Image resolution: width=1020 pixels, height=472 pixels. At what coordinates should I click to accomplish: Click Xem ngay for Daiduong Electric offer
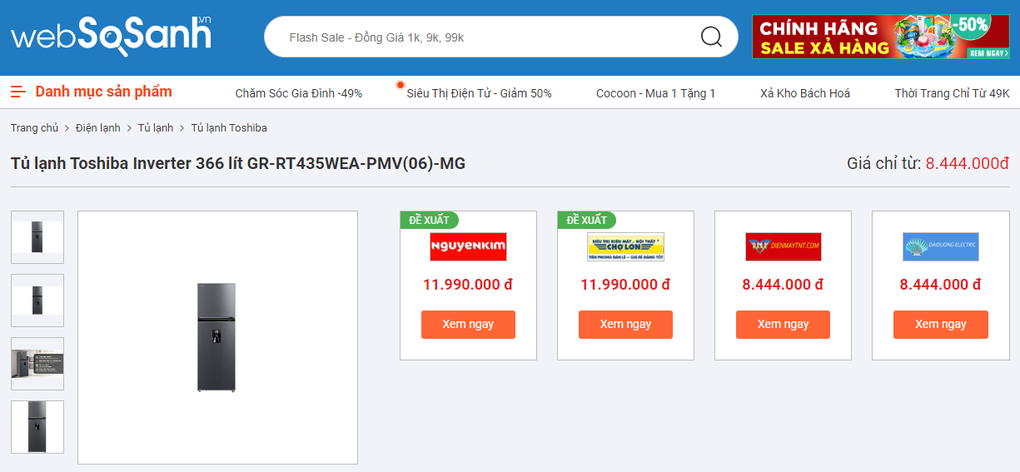point(941,324)
